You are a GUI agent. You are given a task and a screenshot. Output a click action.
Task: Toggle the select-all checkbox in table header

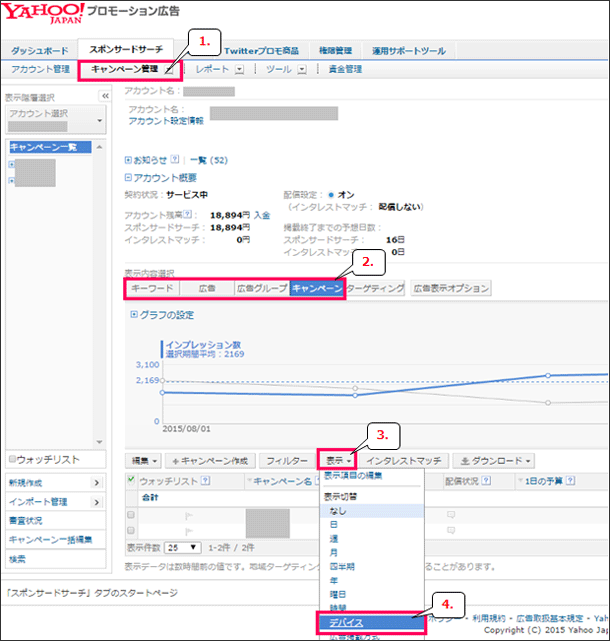tap(131, 480)
